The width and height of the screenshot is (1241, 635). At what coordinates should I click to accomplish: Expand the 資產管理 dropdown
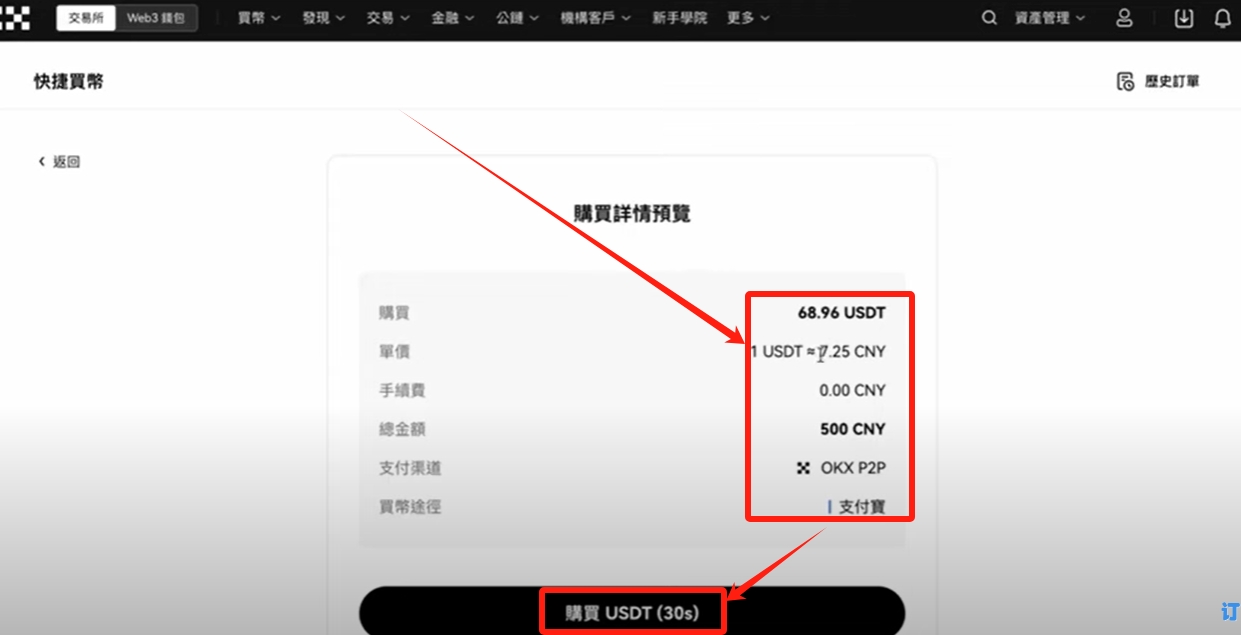[x=1050, y=18]
